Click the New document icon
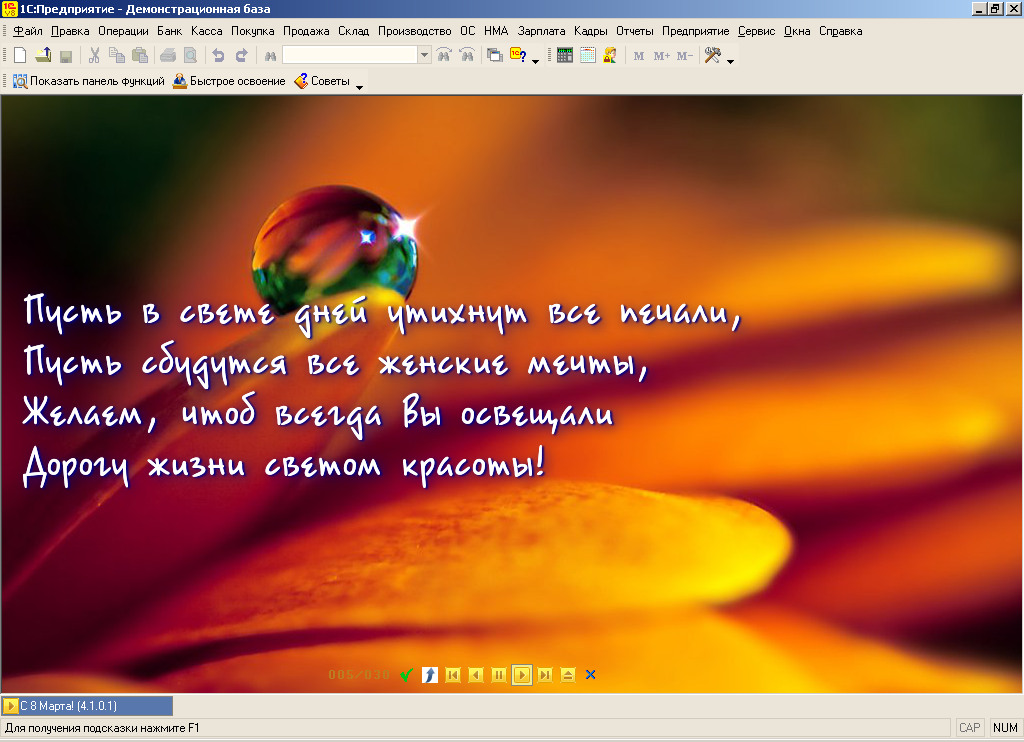This screenshot has height=742, width=1024. (x=20, y=56)
